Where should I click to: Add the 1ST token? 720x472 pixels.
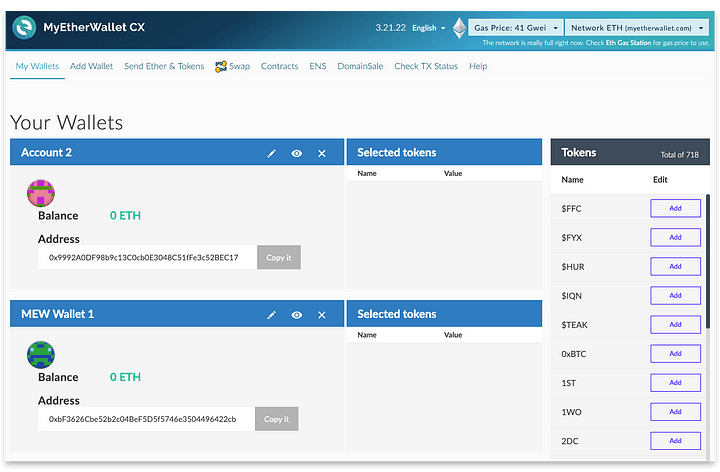click(x=675, y=382)
